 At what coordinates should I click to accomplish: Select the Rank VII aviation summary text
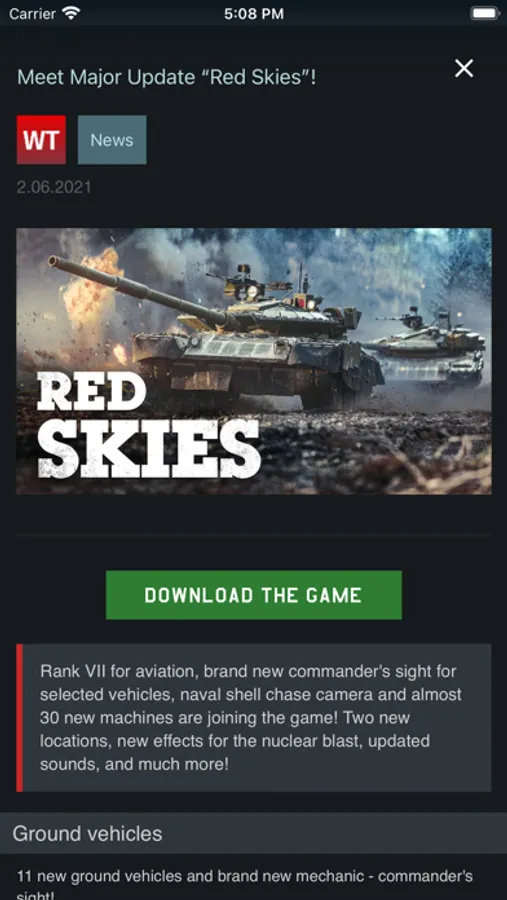point(251,717)
